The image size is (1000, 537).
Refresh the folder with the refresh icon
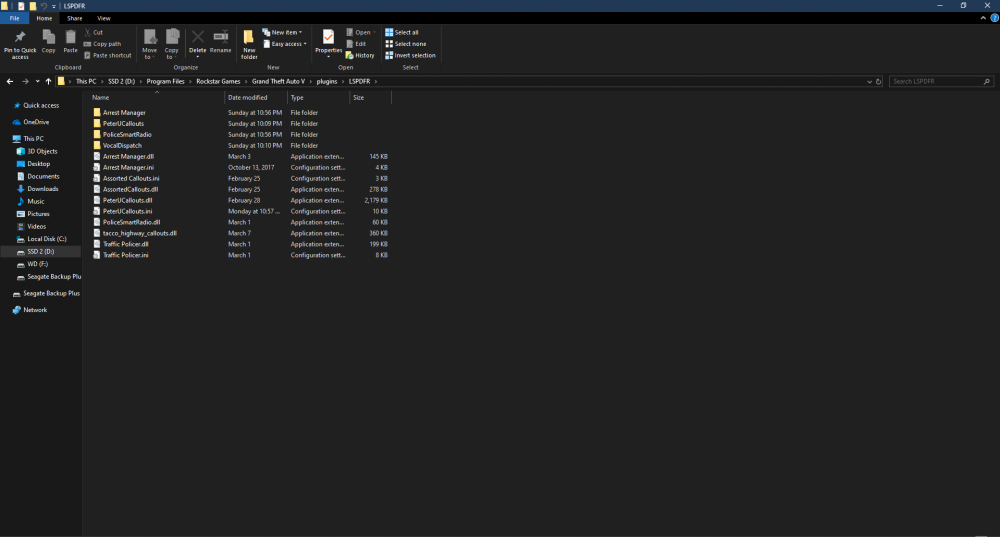click(x=878, y=82)
